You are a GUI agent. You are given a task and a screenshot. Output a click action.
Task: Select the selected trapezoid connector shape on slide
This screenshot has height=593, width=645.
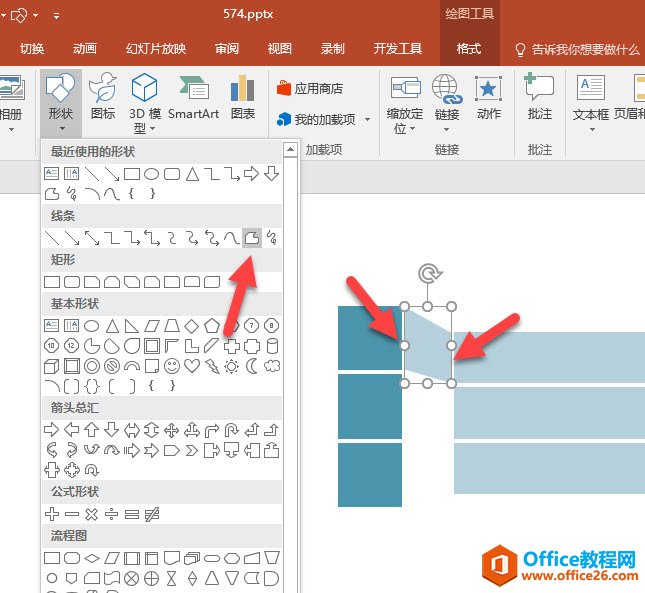pyautogui.click(x=428, y=345)
